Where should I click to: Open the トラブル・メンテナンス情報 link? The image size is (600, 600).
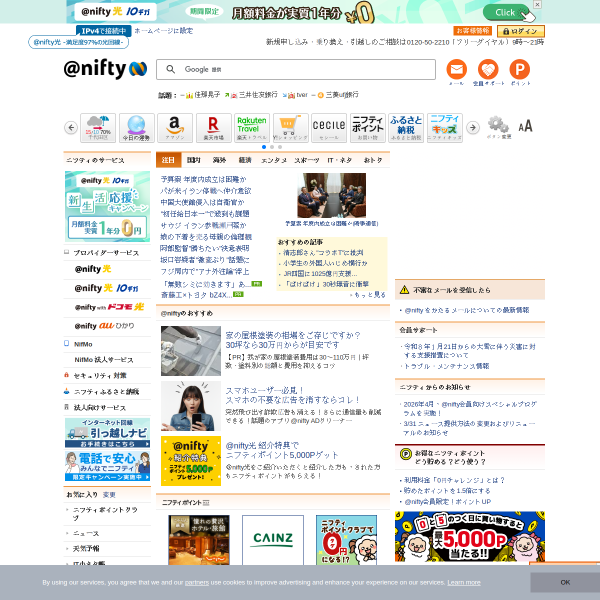446,366
